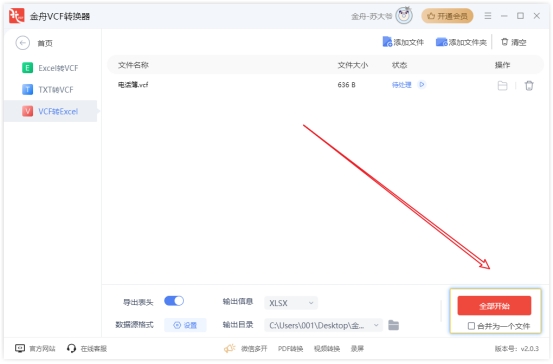The image size is (553, 364).
Task: Delete 电话簿.vcf with the trash icon
Action: 529,85
